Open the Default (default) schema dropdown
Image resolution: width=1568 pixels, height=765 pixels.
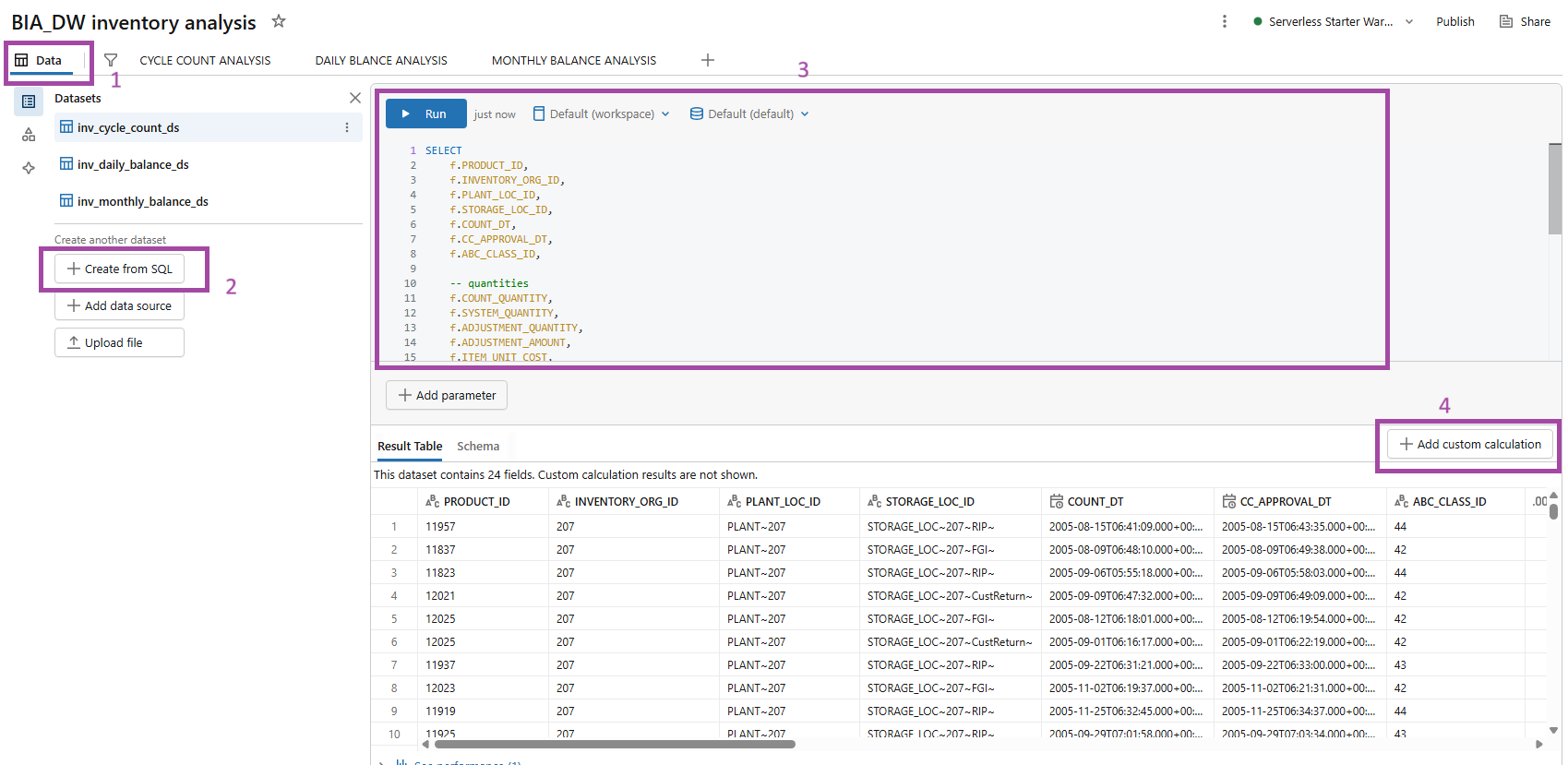(749, 114)
